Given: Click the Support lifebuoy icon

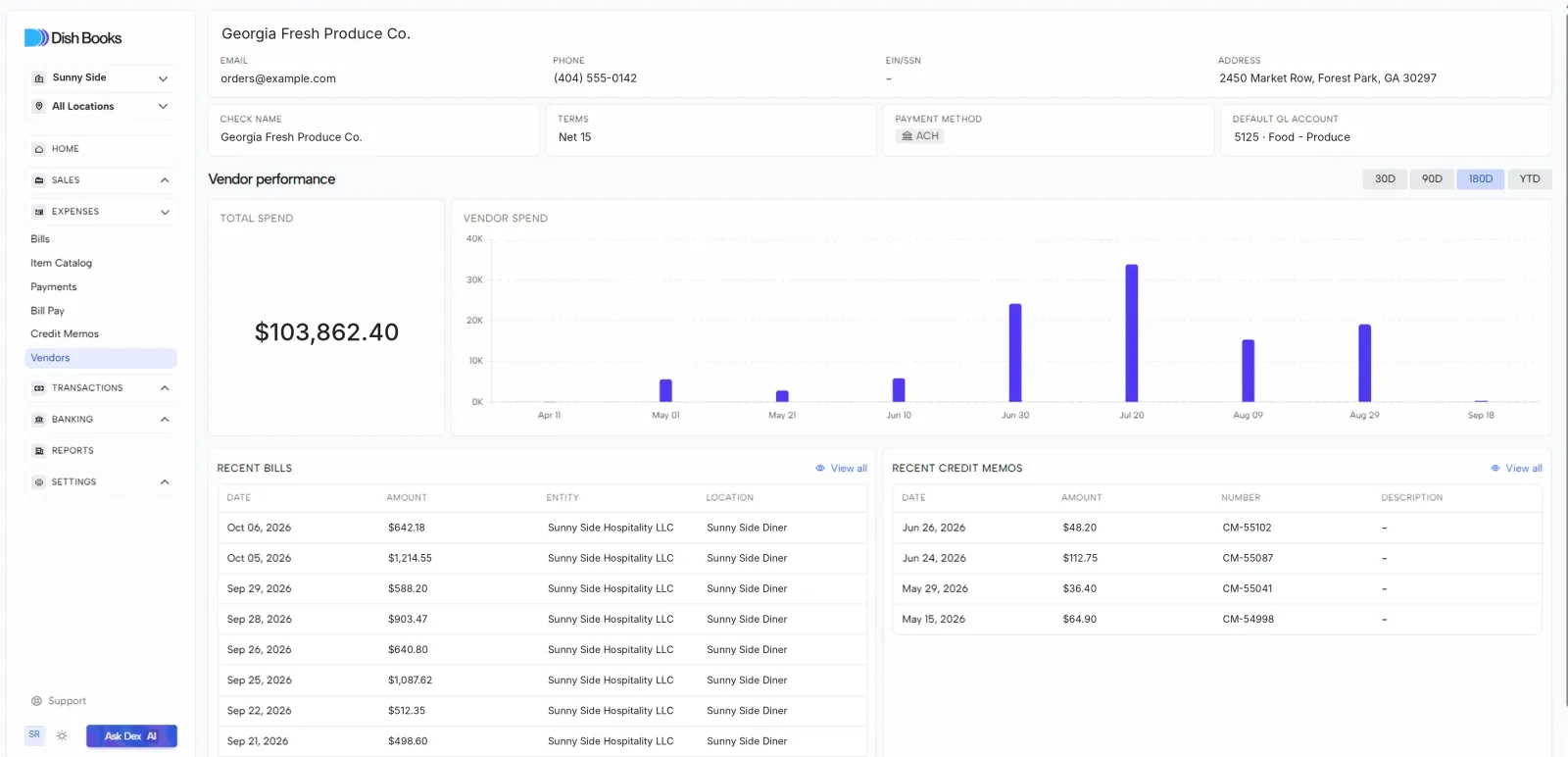Looking at the screenshot, I should [x=36, y=701].
